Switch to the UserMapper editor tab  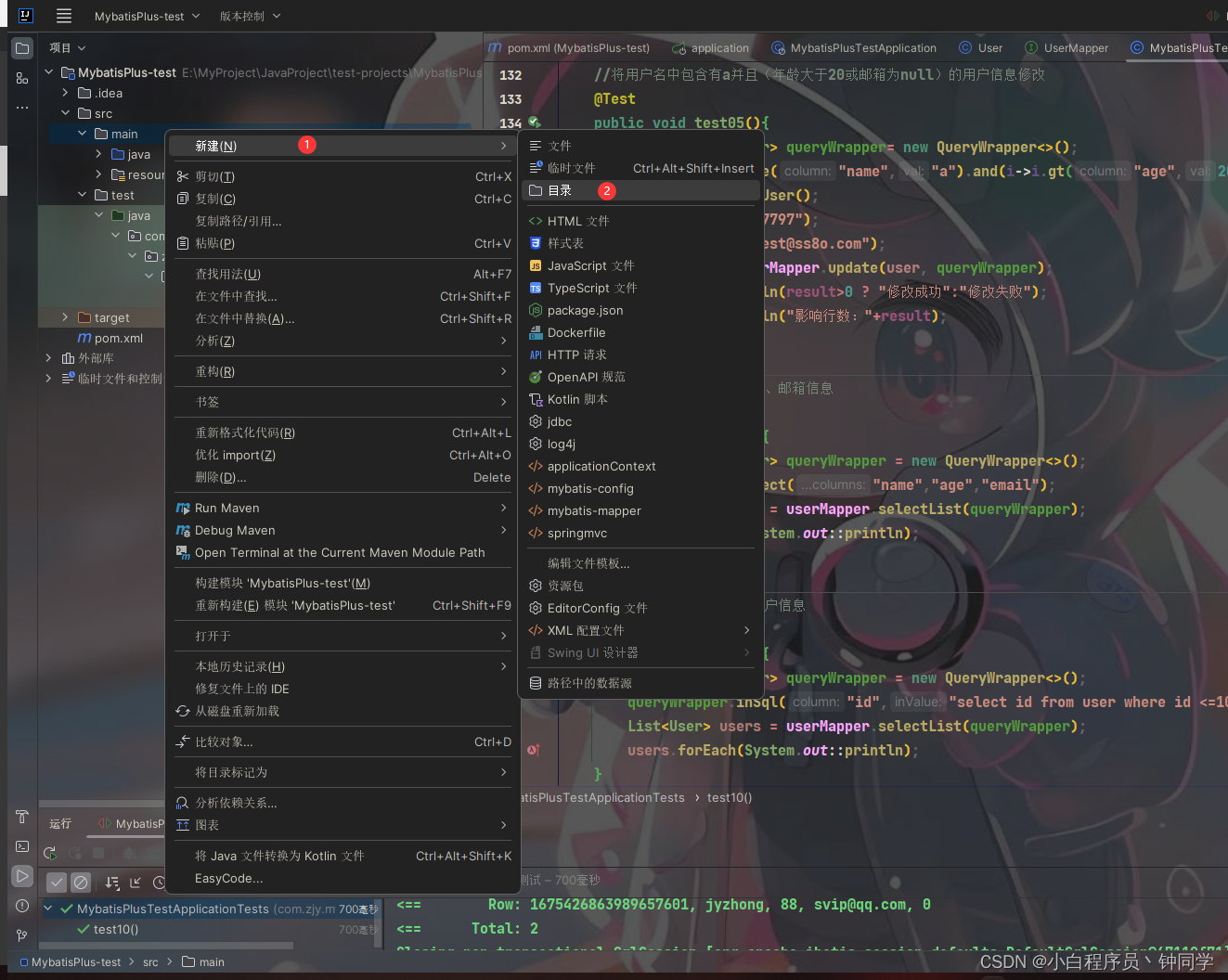pyautogui.click(x=1066, y=48)
